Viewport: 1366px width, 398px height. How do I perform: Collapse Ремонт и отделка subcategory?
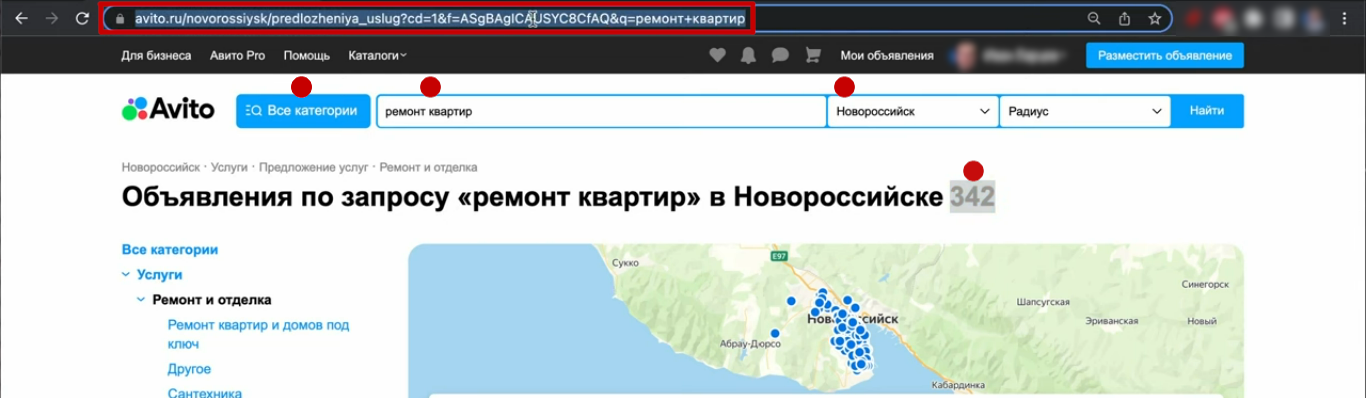click(142, 300)
